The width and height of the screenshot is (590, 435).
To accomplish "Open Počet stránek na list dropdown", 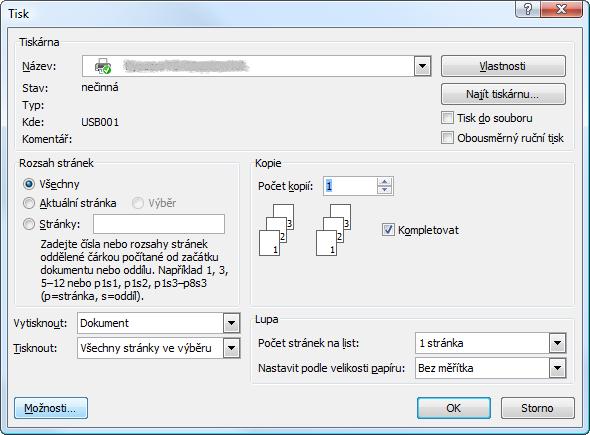I will pos(557,343).
